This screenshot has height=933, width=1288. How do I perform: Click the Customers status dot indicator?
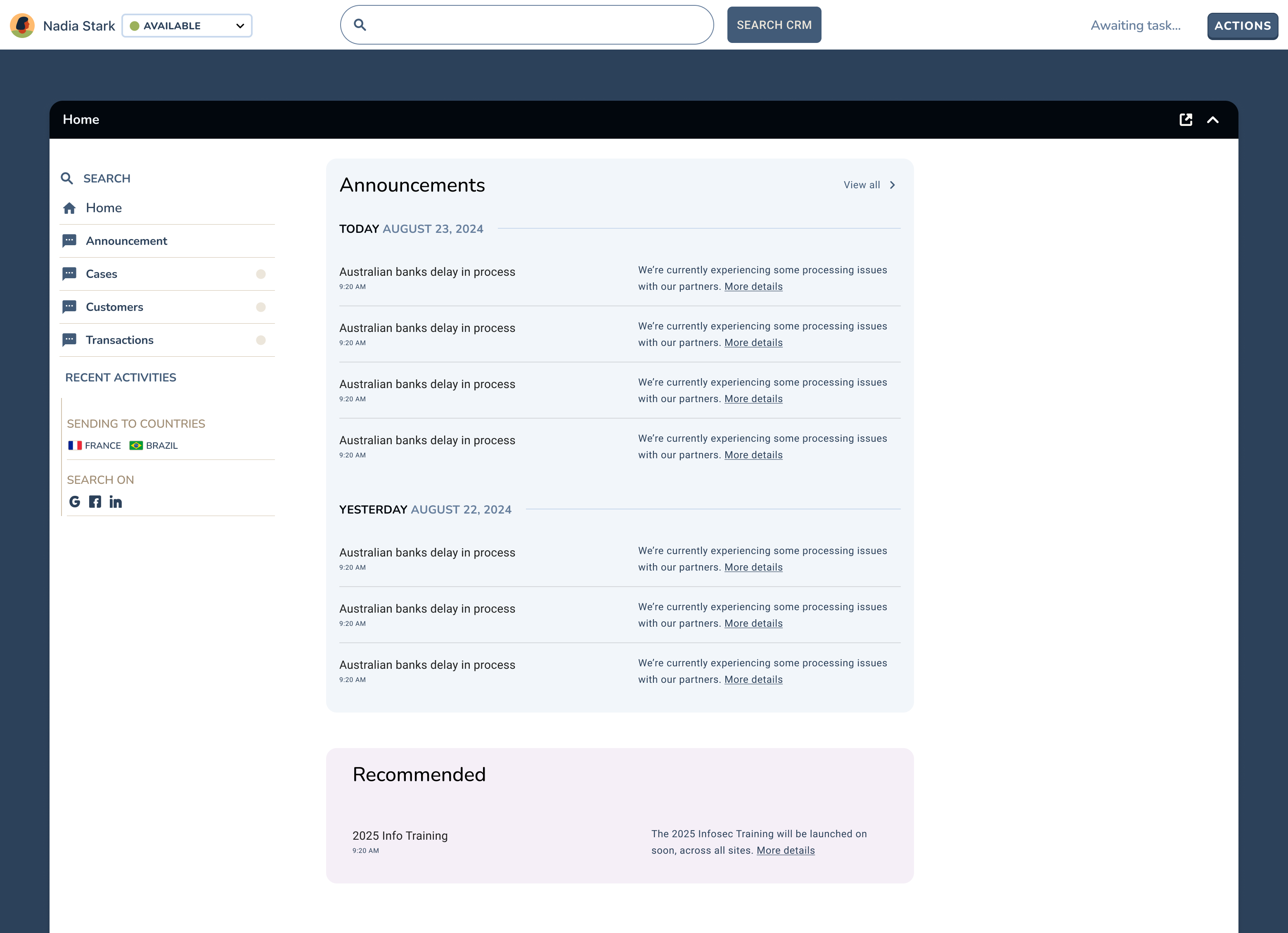point(260,307)
